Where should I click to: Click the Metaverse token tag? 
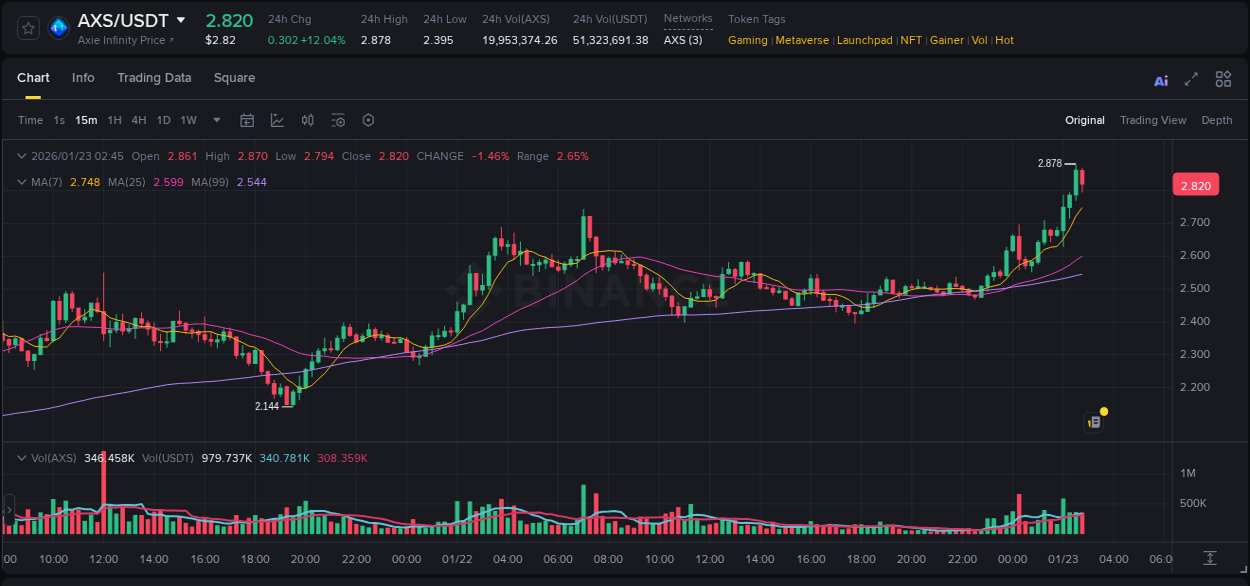click(x=802, y=40)
